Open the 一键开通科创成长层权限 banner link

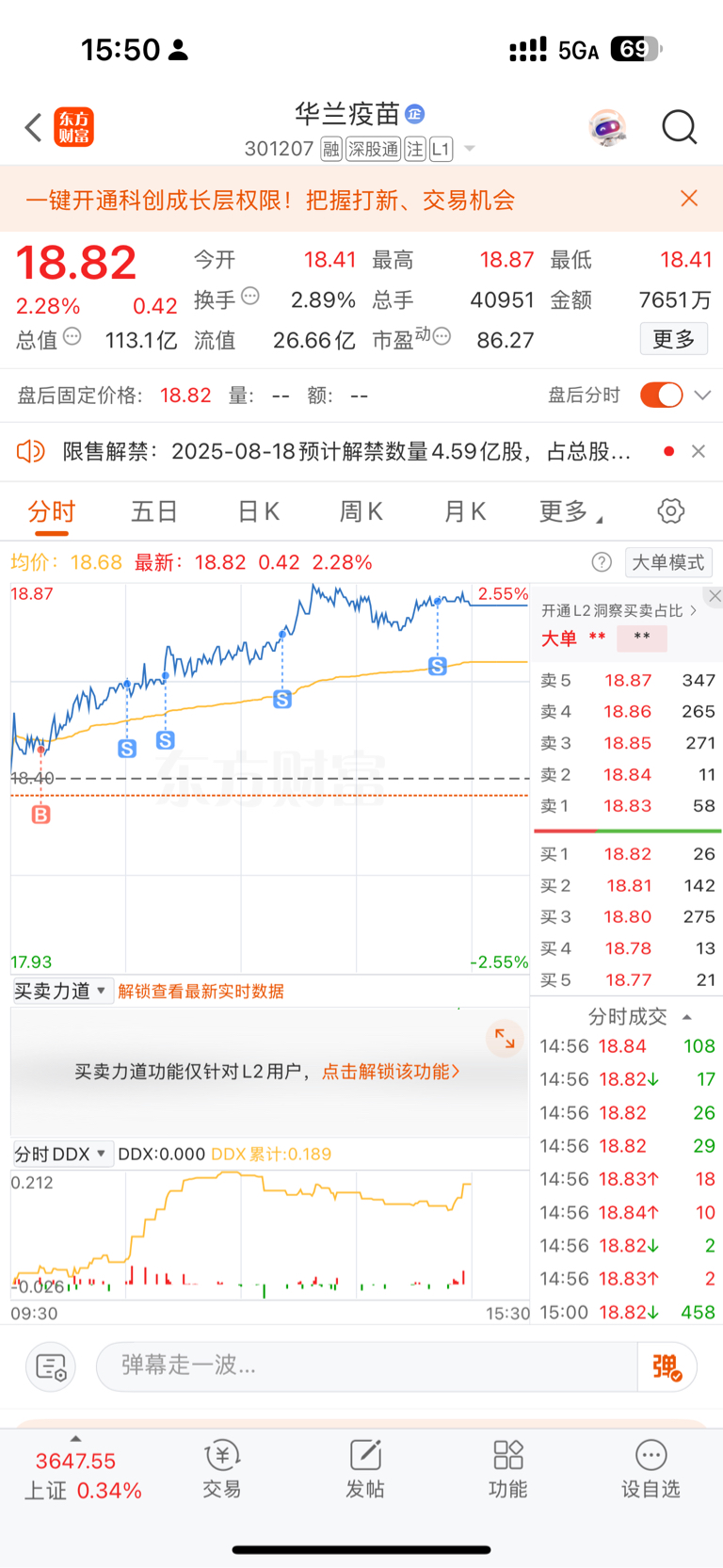270,200
